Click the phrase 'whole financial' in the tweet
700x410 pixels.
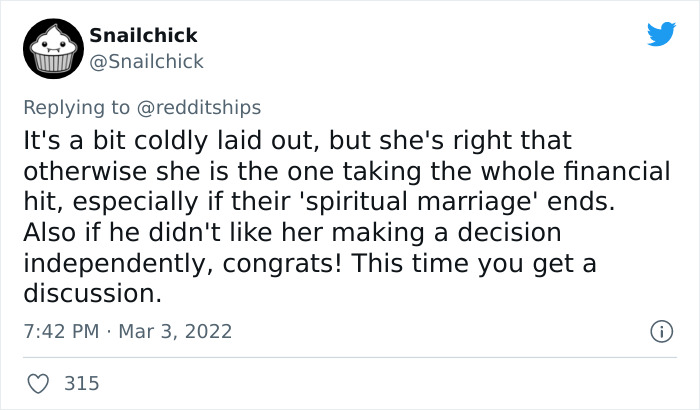[592, 170]
